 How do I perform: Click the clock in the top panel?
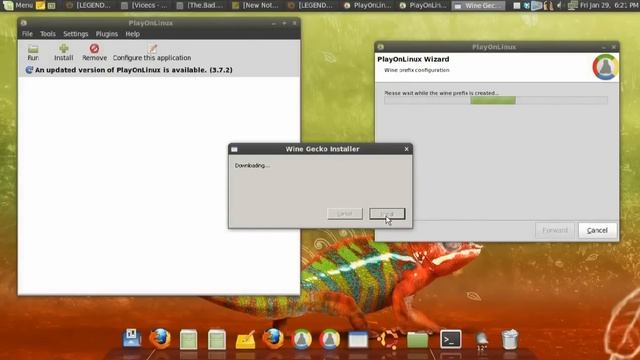(609, 5)
